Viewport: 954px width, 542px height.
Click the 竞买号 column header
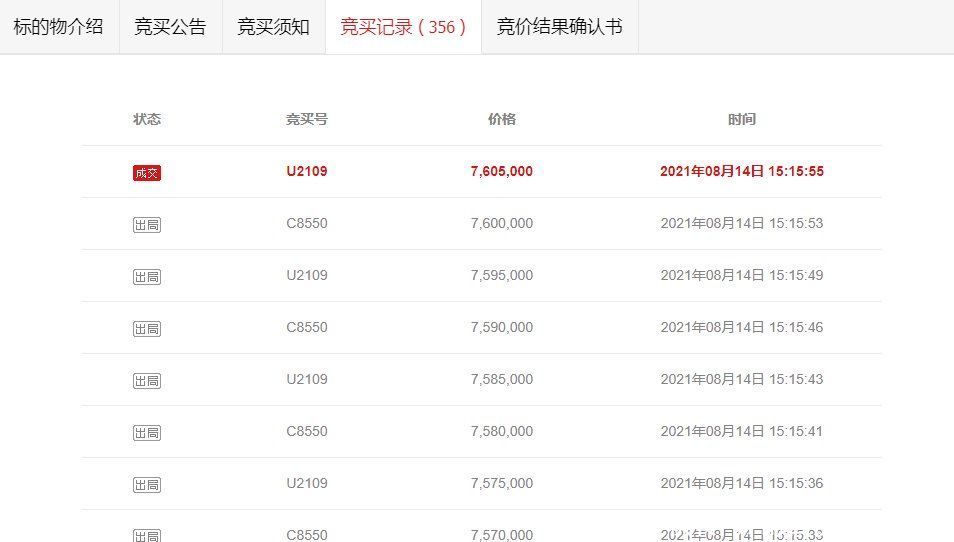pos(307,119)
